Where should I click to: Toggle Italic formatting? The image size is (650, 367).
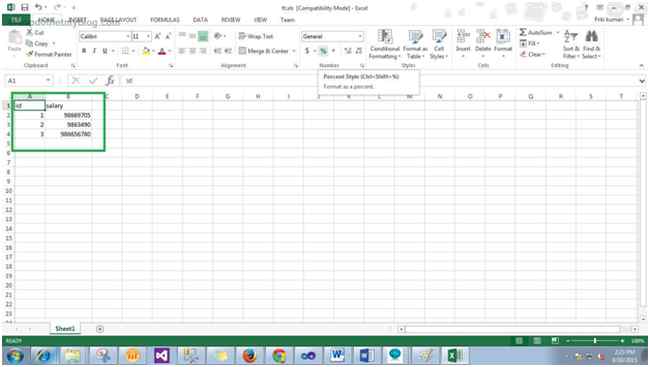pyautogui.click(x=95, y=51)
